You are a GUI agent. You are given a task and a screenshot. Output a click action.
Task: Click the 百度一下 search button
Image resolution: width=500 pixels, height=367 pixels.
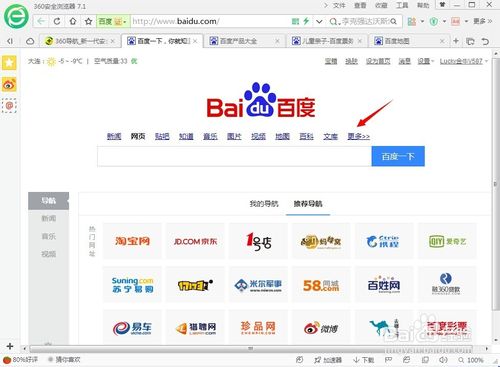point(398,156)
